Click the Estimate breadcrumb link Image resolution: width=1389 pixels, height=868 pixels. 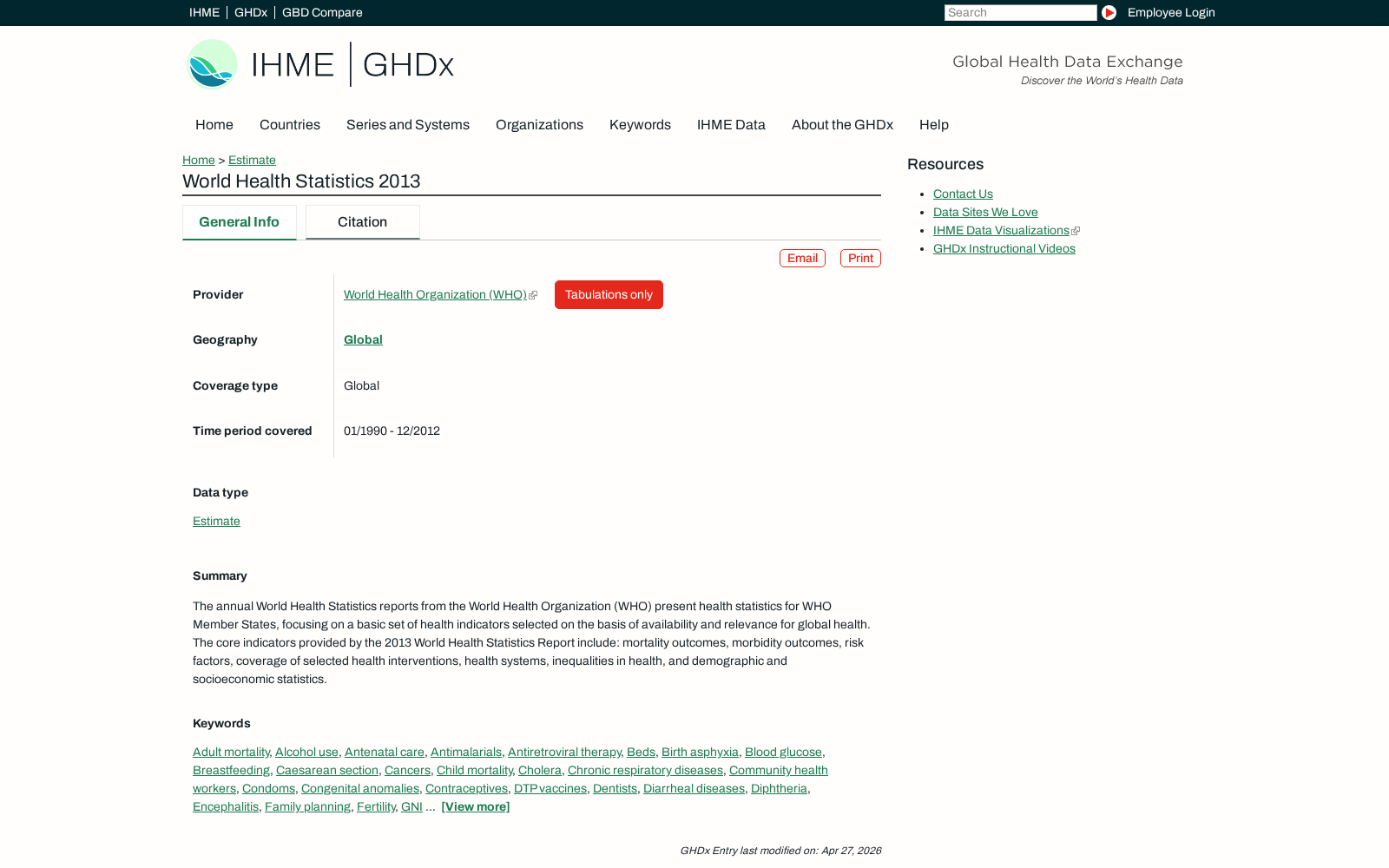tap(252, 160)
